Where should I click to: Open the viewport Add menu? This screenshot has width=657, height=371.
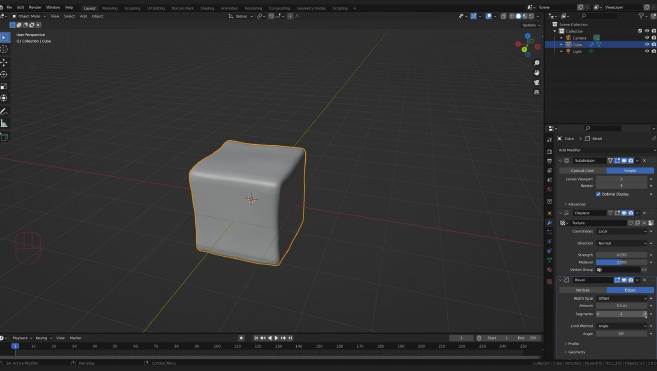(x=83, y=16)
